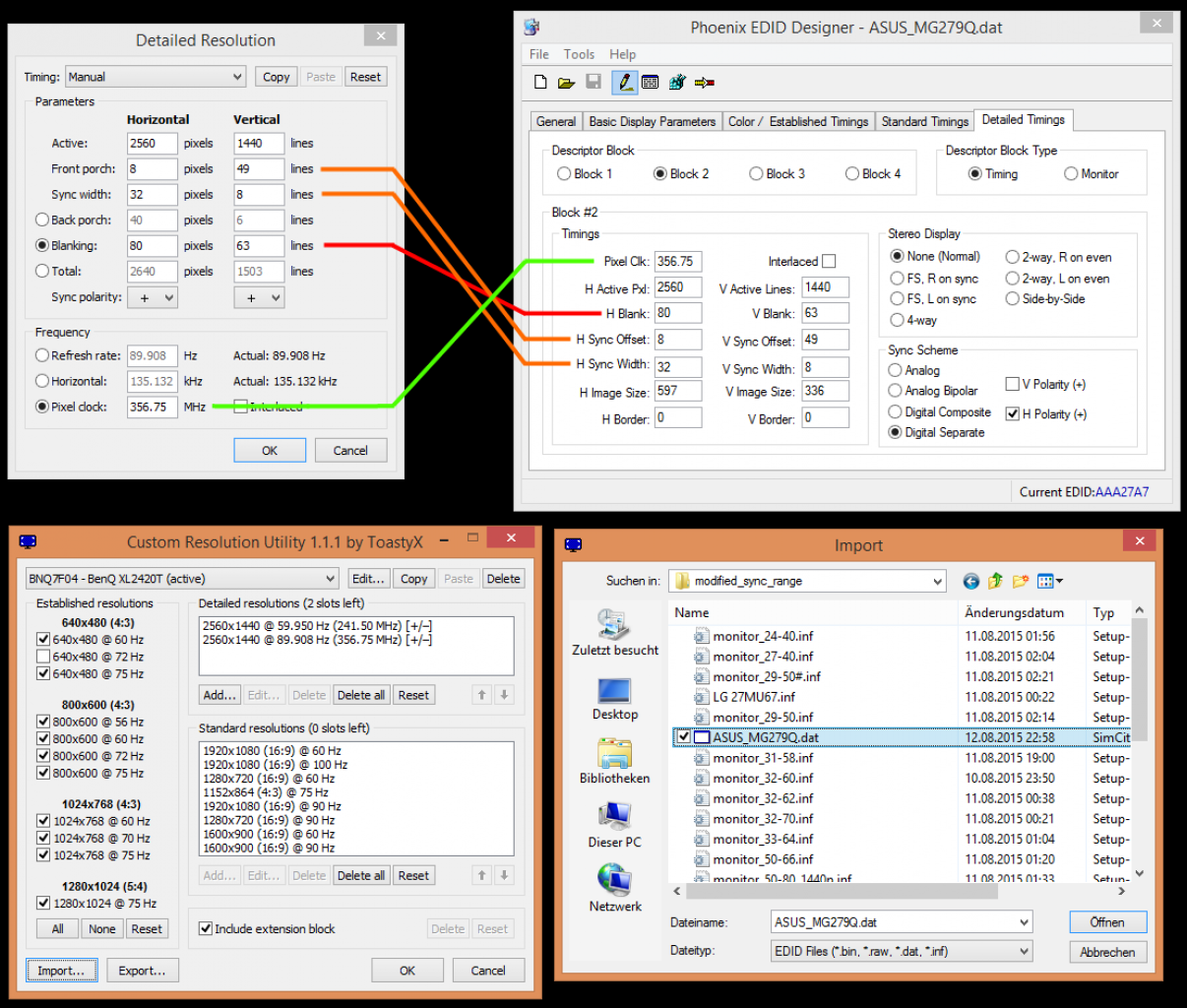The height and width of the screenshot is (1008, 1187).
Task: Choose Monitor descriptor block type
Action: (x=1071, y=174)
